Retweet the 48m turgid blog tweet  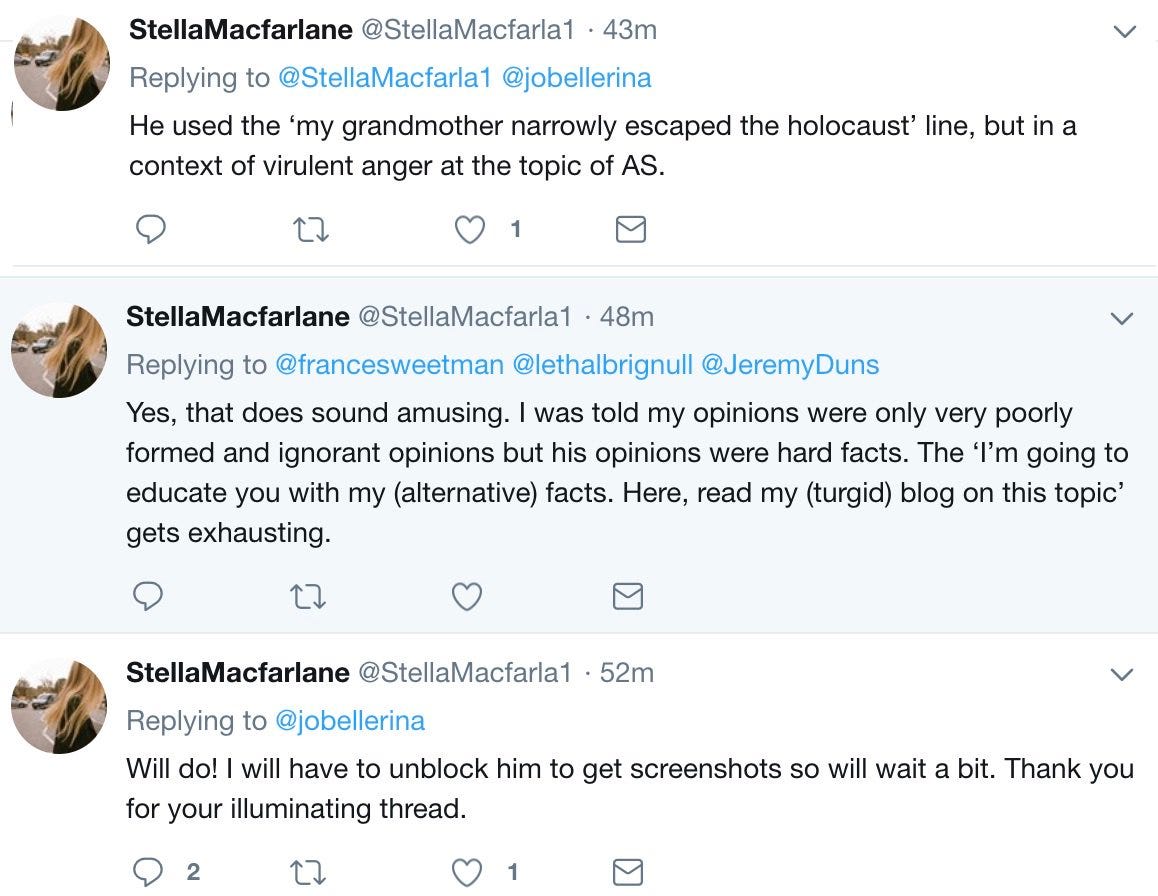pyautogui.click(x=308, y=597)
